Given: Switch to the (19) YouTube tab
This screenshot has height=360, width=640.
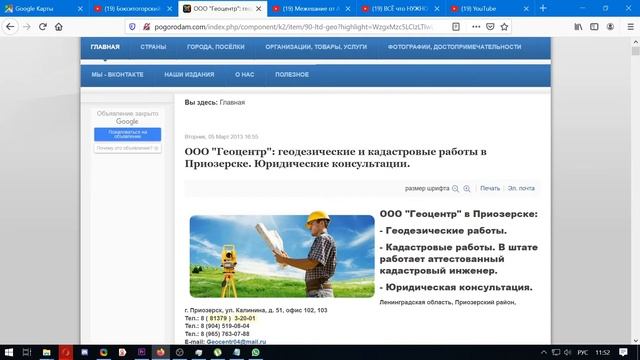Looking at the screenshot, I should [x=490, y=8].
